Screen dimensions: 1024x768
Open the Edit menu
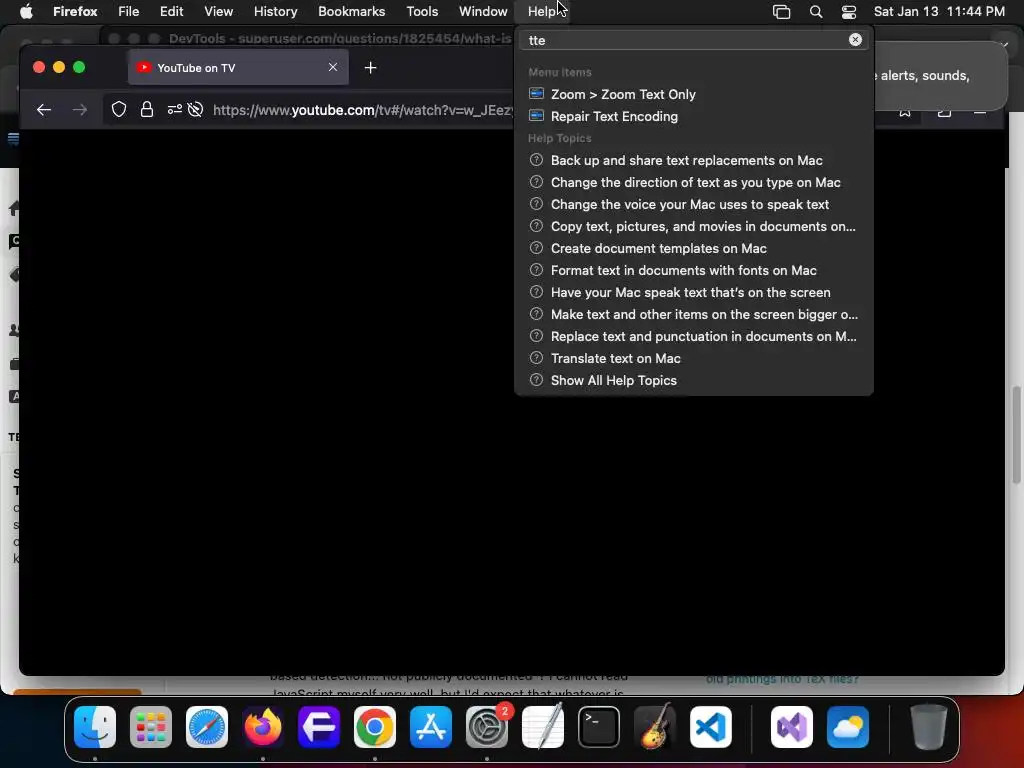pyautogui.click(x=172, y=11)
